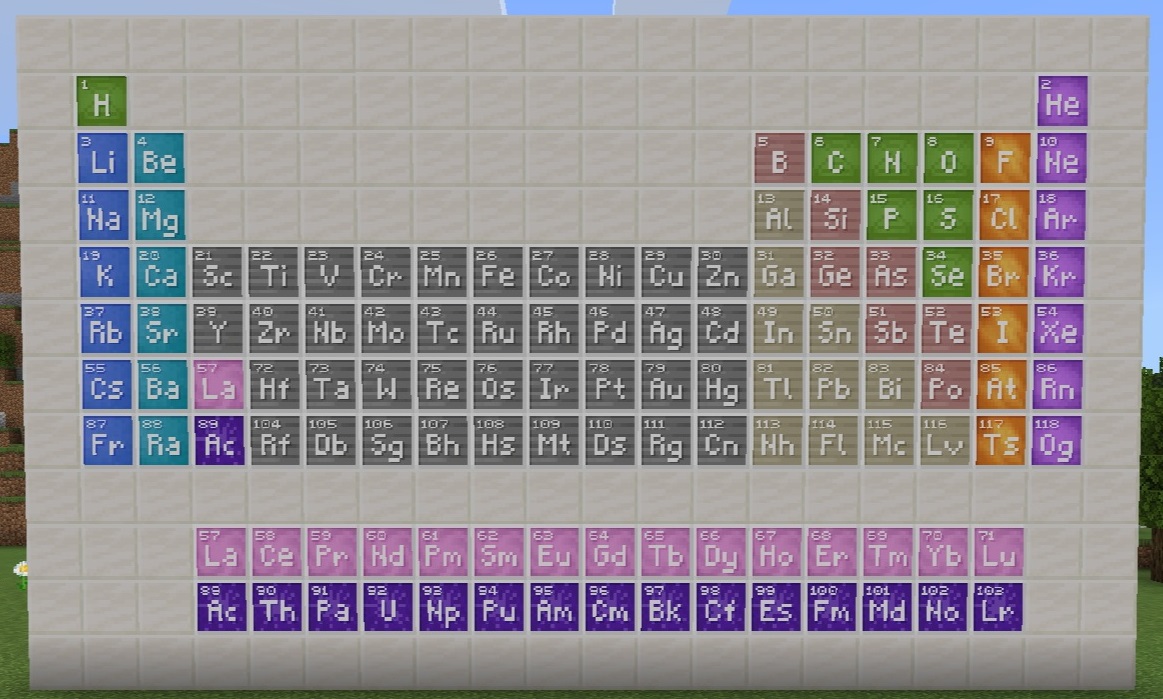Click the Sodium (Na) element block

click(104, 215)
